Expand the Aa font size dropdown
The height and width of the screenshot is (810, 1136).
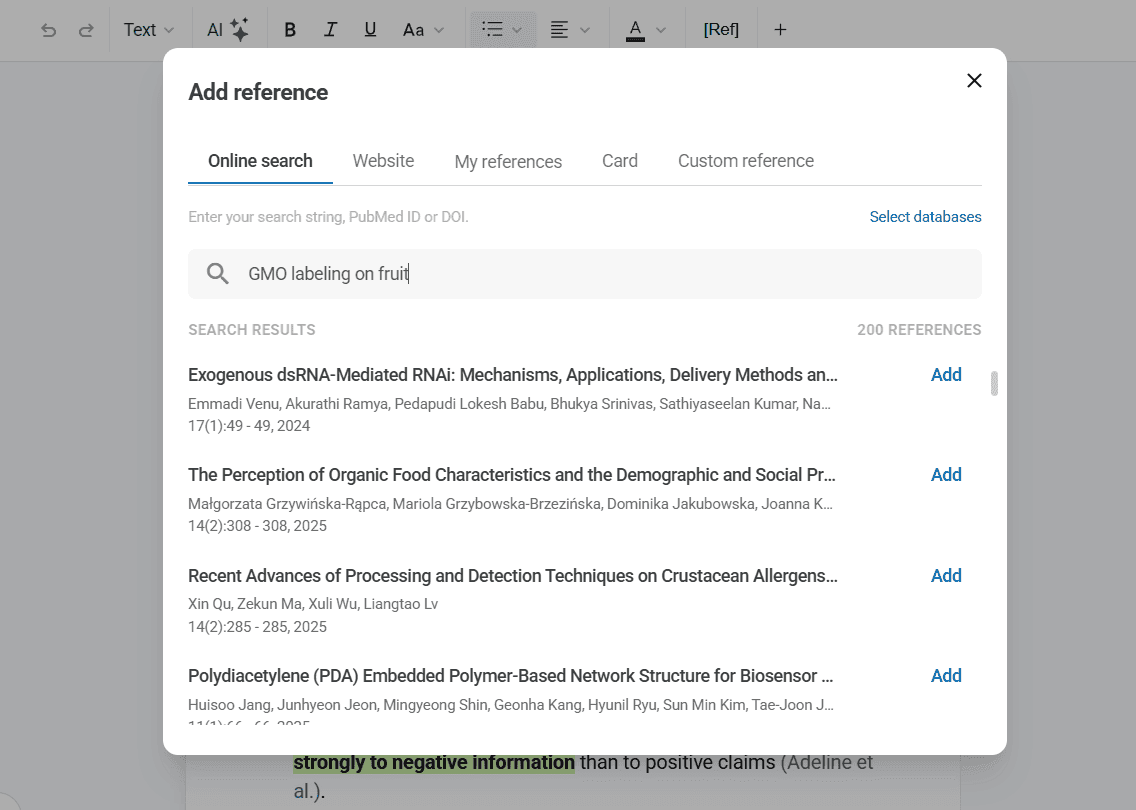423,30
